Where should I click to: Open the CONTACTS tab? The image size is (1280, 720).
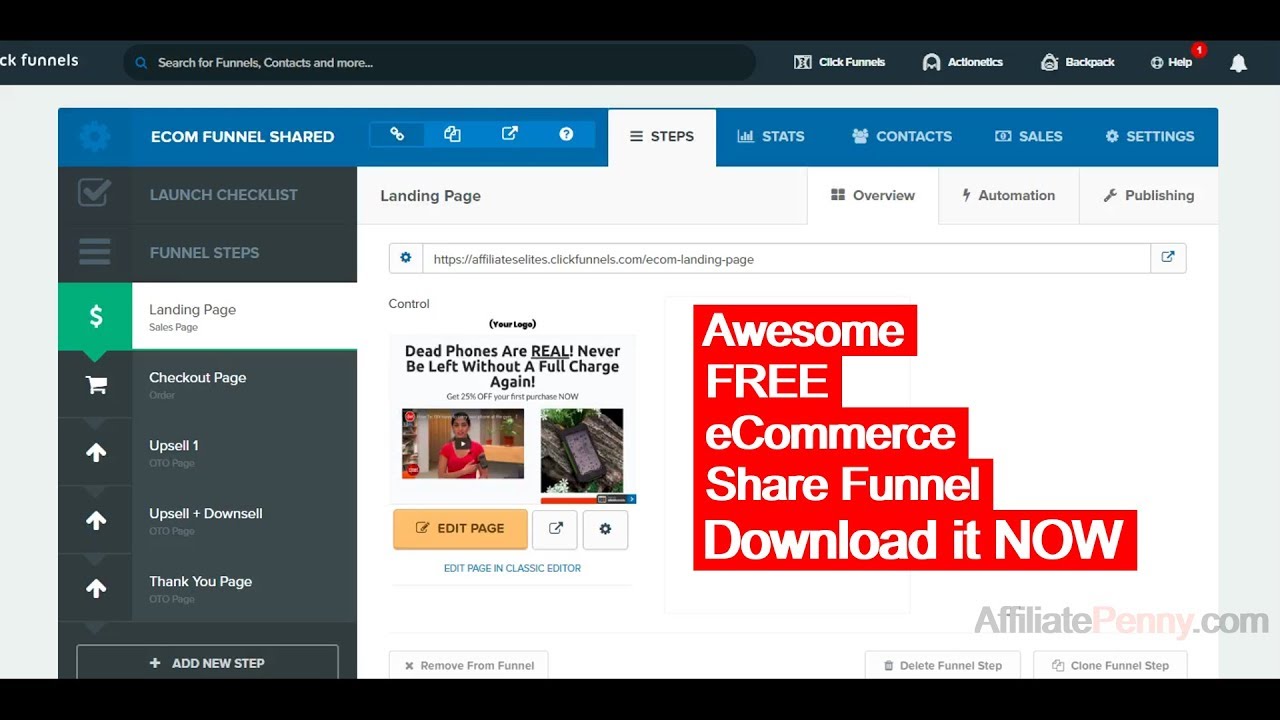tap(902, 136)
